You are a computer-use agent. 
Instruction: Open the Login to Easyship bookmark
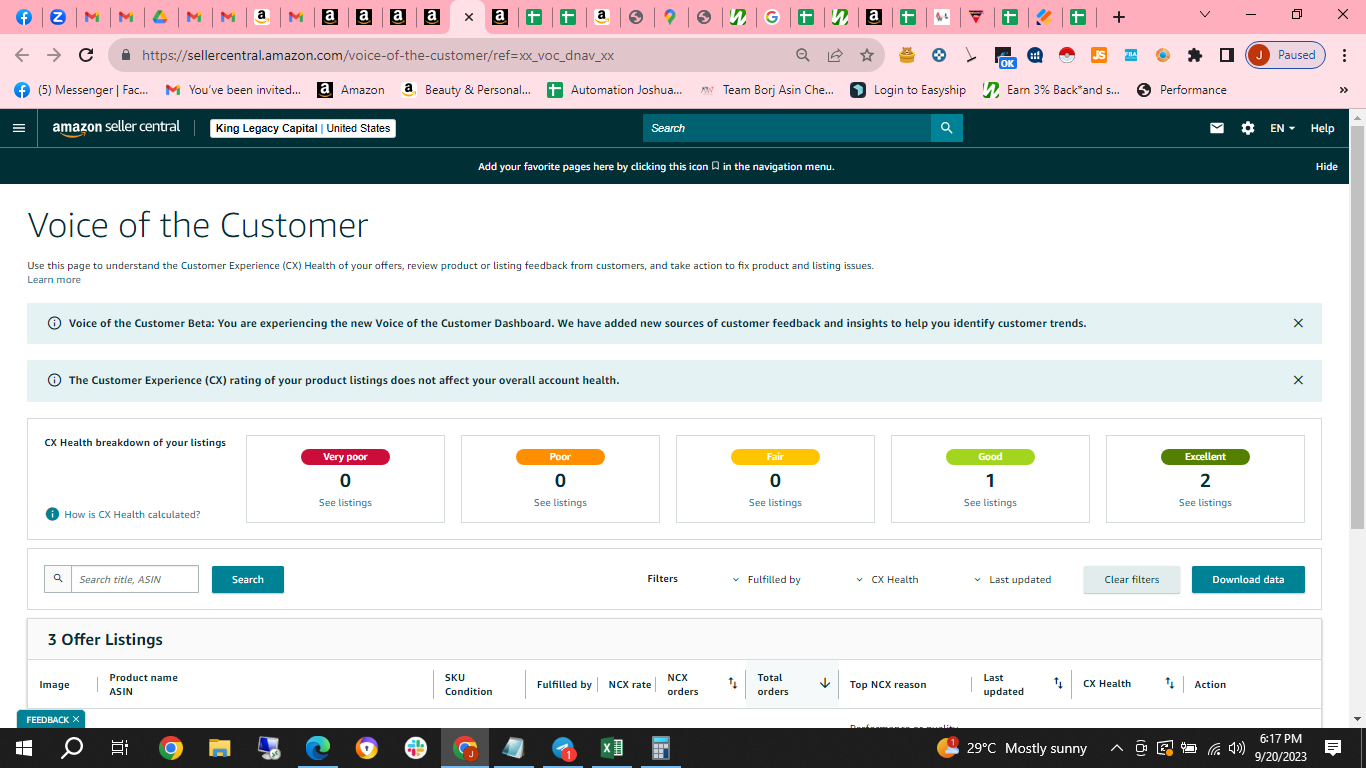(x=908, y=90)
